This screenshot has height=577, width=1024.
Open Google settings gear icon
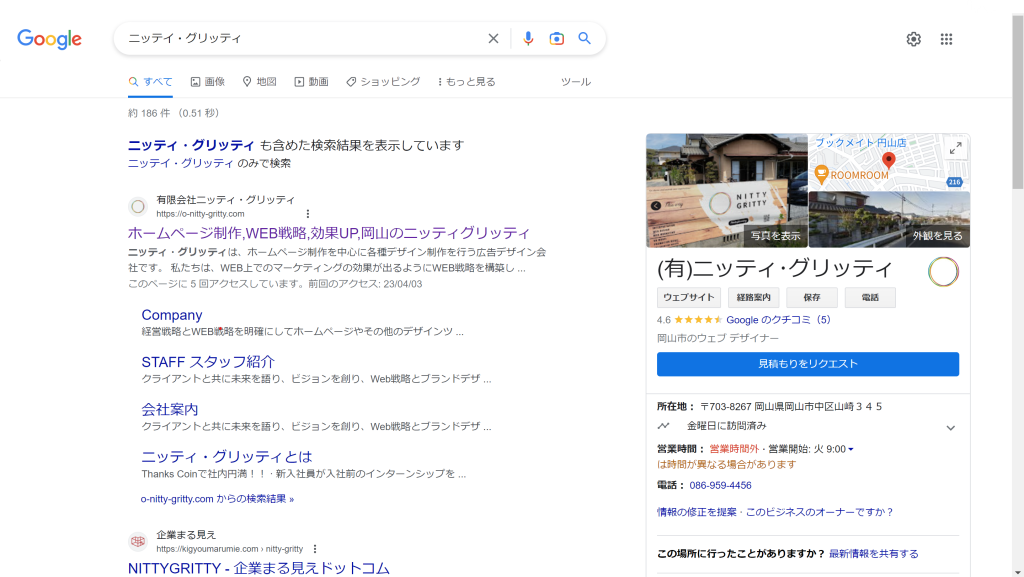pyautogui.click(x=914, y=39)
